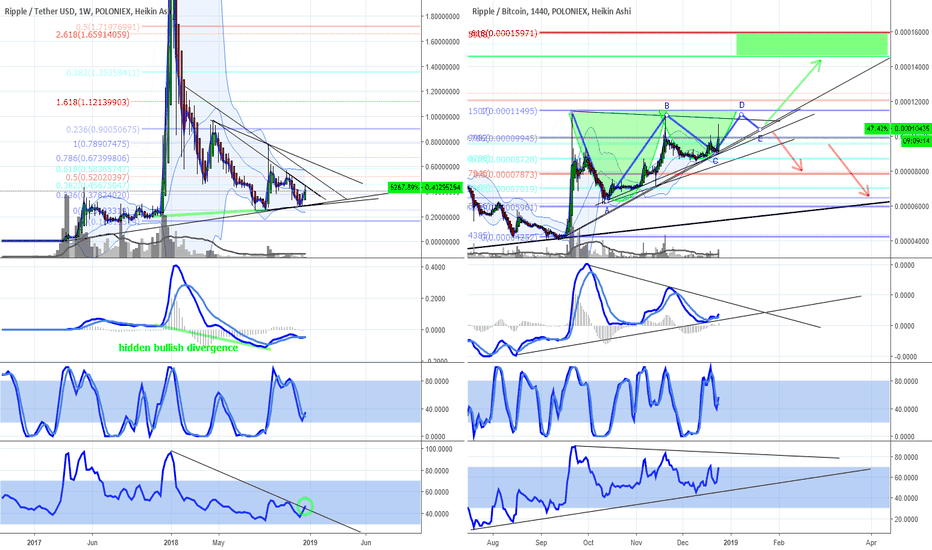The image size is (932, 550).
Task: Click the 0.5(1.71976991) Fibonacci label
Action: point(108,27)
